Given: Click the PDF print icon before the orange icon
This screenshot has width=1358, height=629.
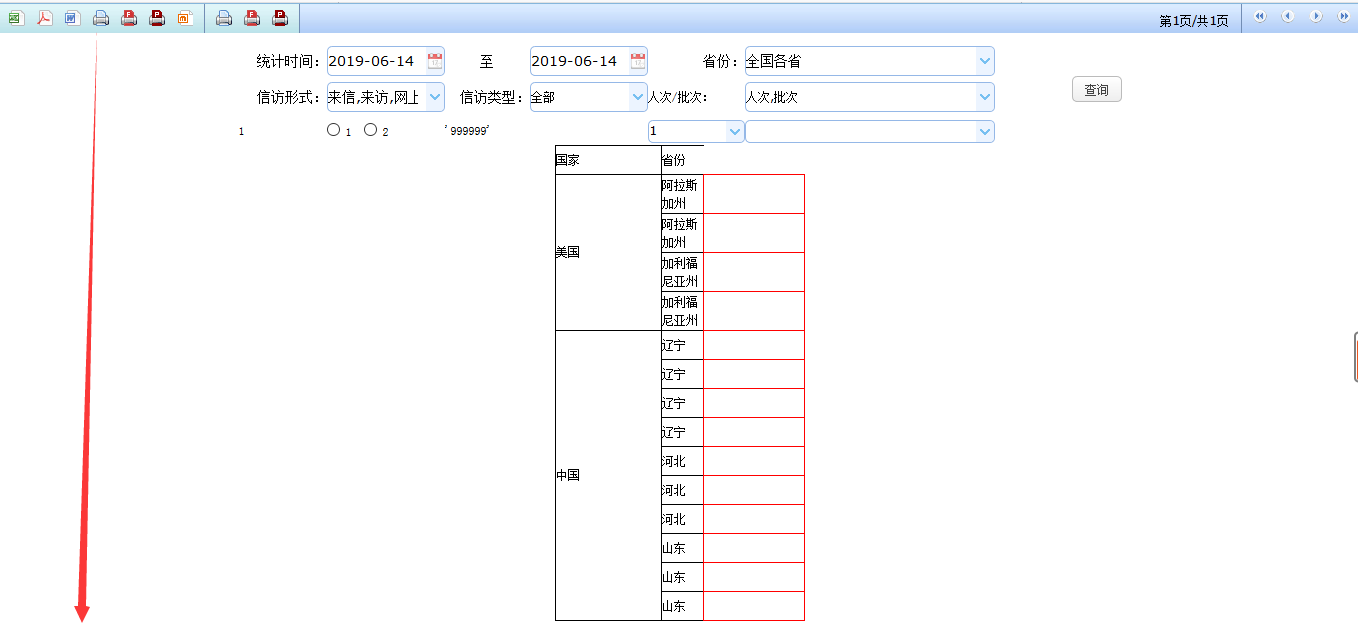Looking at the screenshot, I should click(157, 17).
